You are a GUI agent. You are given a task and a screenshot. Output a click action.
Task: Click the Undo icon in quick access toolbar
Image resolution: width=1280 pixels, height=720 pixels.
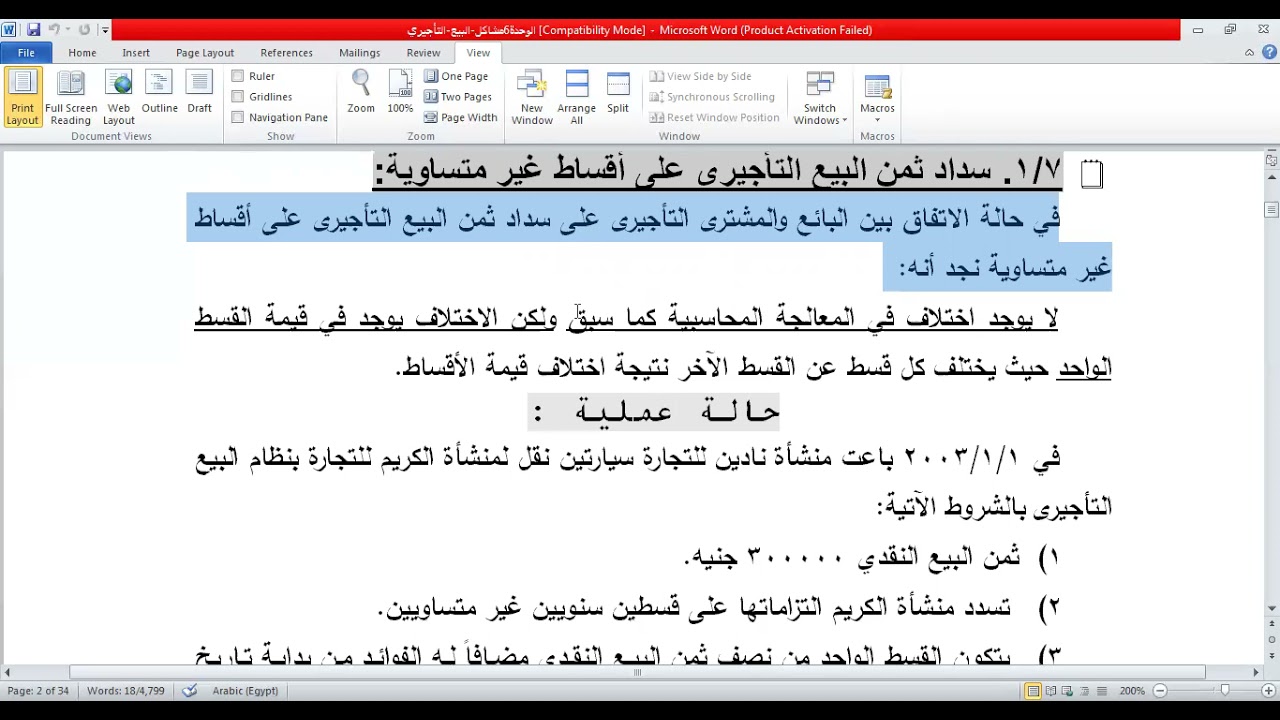[x=55, y=30]
